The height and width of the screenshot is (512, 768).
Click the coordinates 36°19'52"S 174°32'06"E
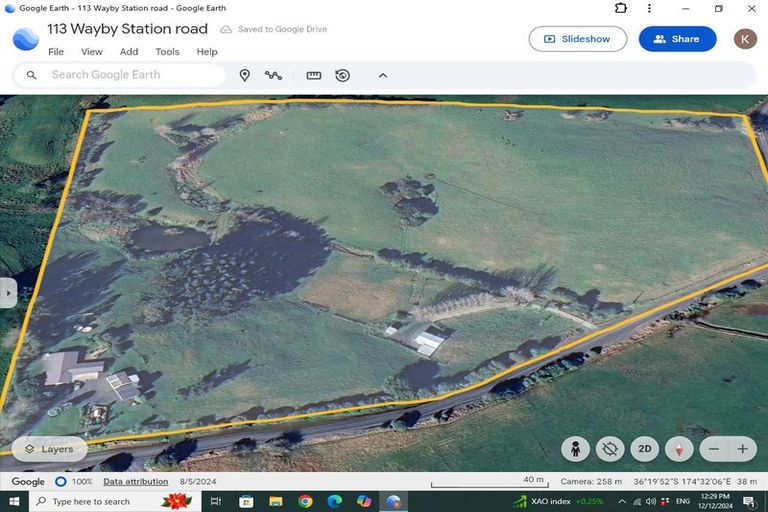pyautogui.click(x=682, y=482)
